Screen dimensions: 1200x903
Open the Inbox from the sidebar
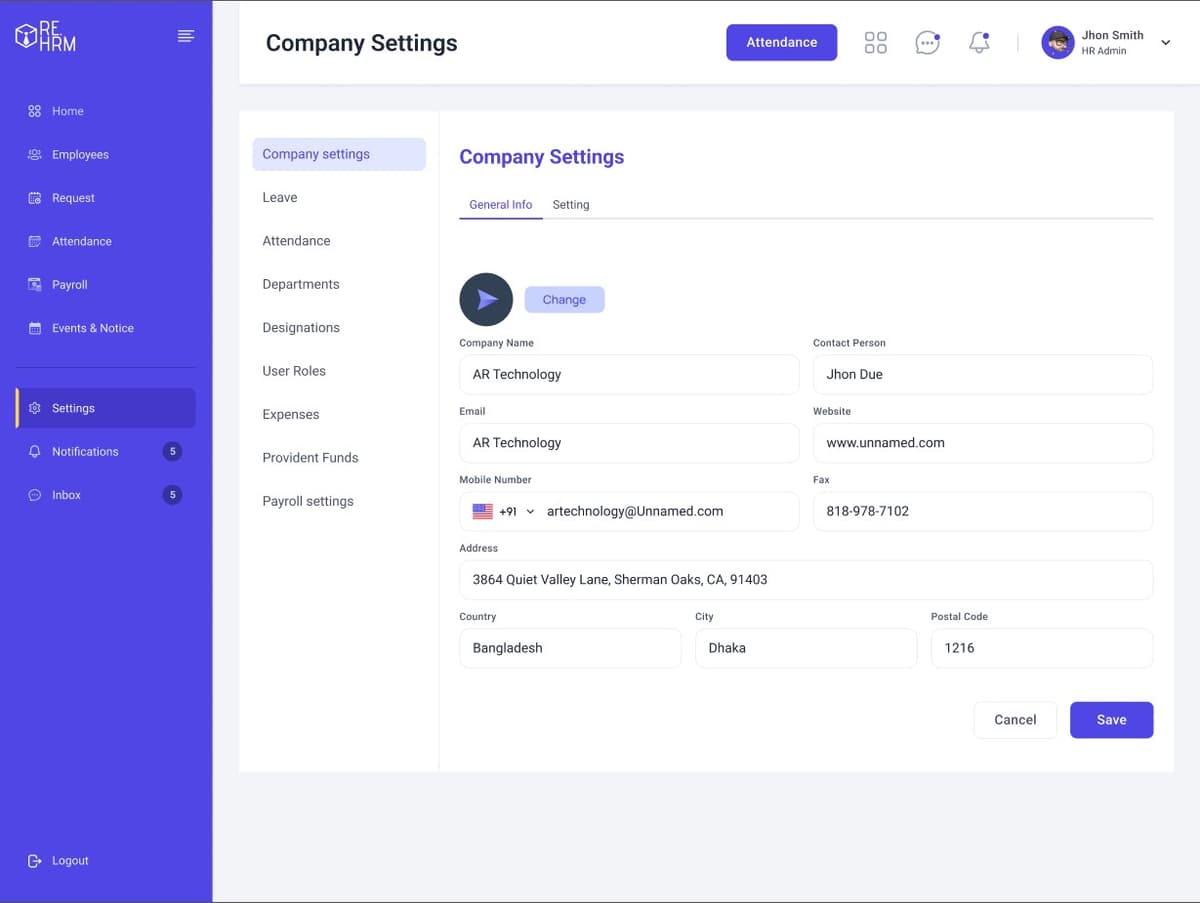68,494
